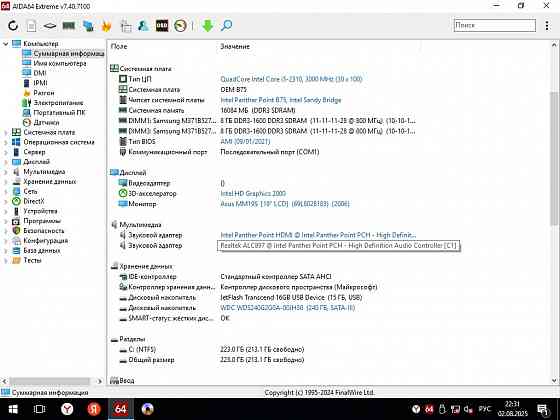Open the memory module benchmark icon
Image resolution: width=560 pixels, height=420 pixels.
pos(69,25)
